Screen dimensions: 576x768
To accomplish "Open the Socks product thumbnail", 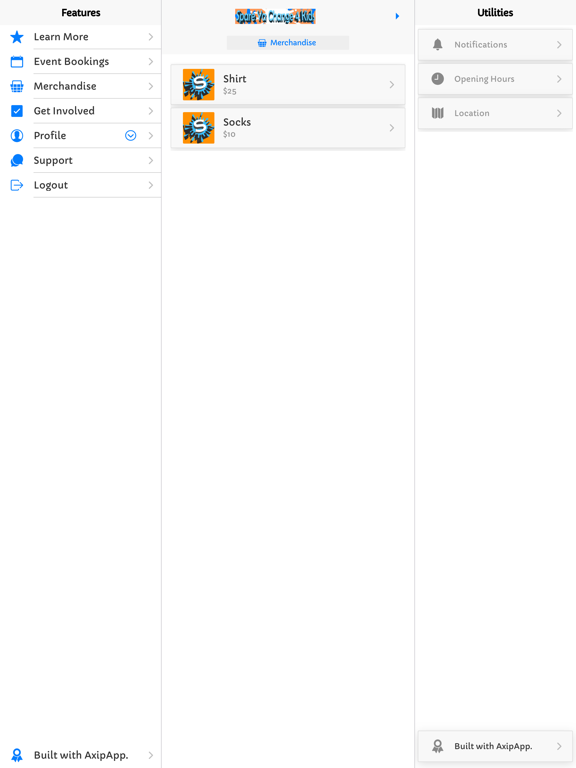I will coord(198,128).
